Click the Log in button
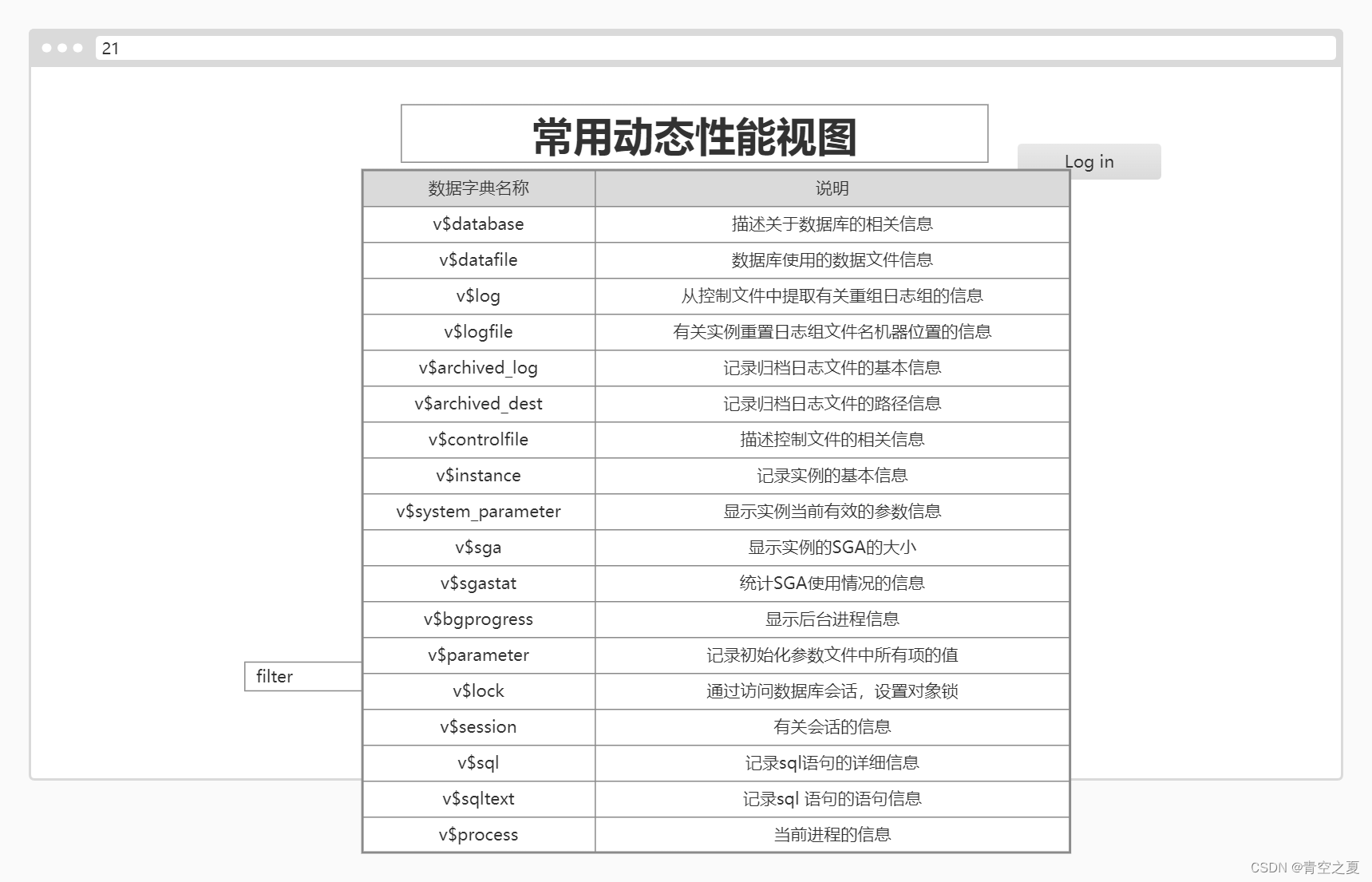The image size is (1372, 882). (x=1089, y=161)
